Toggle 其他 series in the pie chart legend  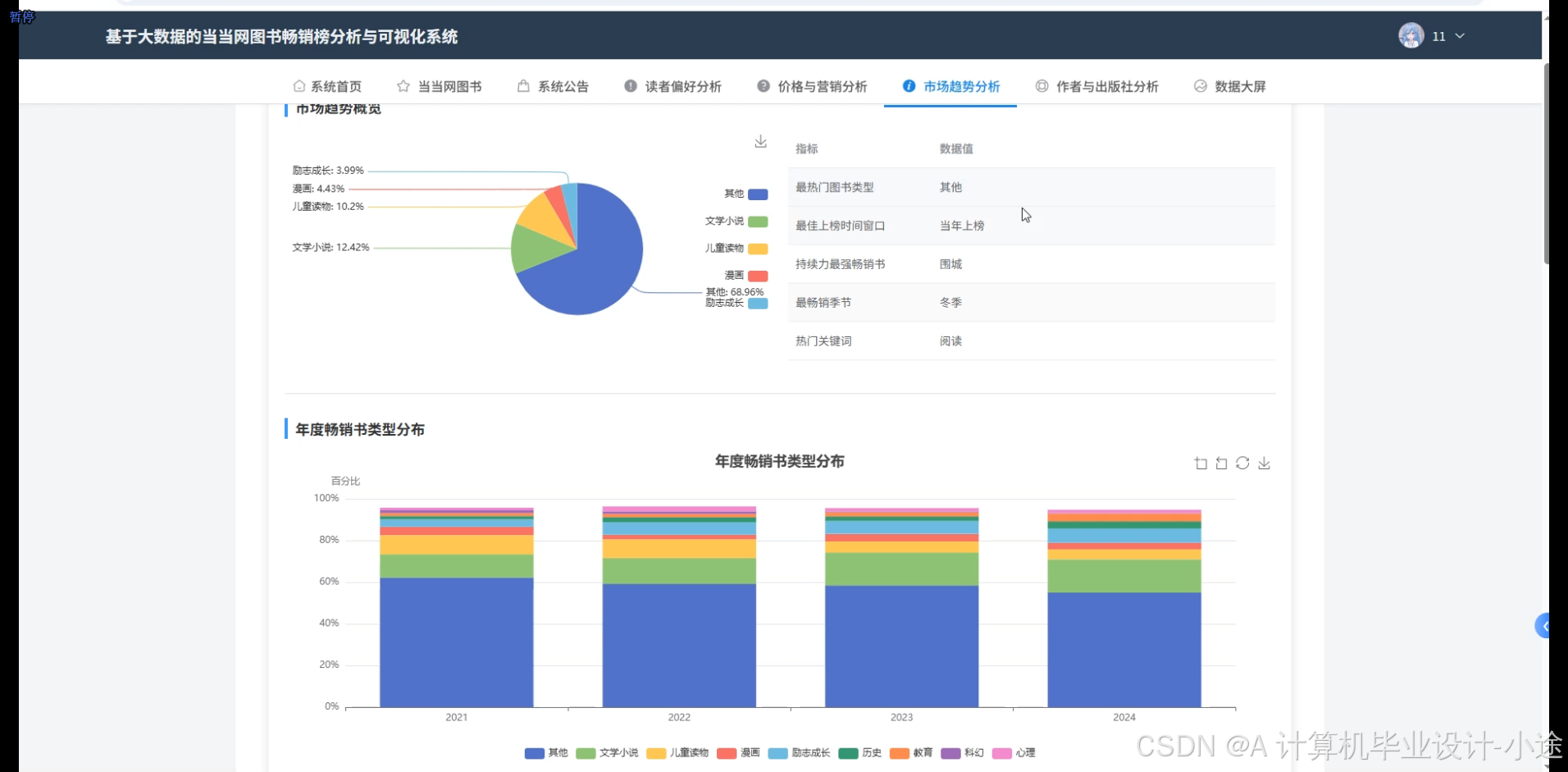(x=746, y=194)
